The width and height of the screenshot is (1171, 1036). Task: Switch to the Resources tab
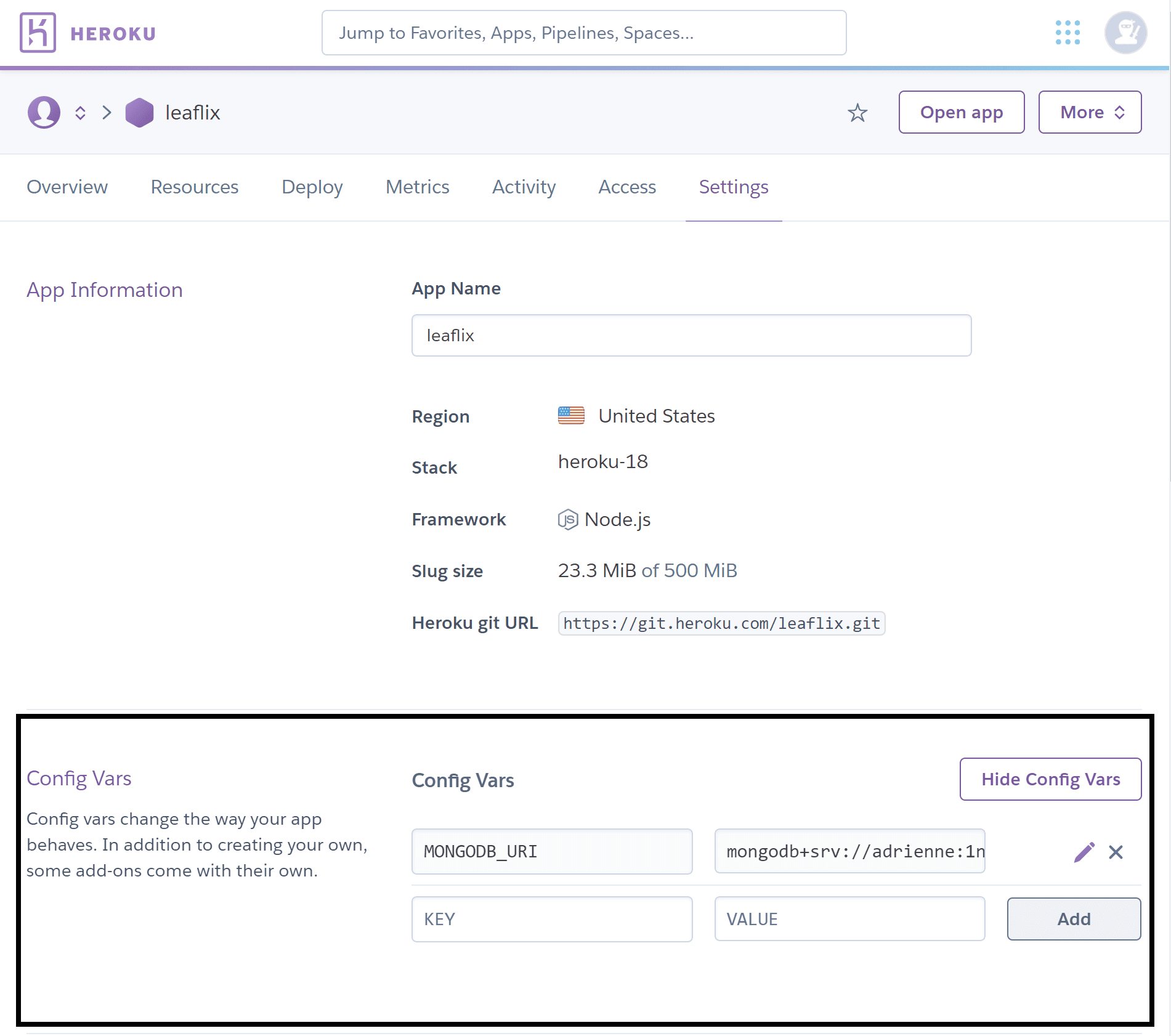point(195,187)
